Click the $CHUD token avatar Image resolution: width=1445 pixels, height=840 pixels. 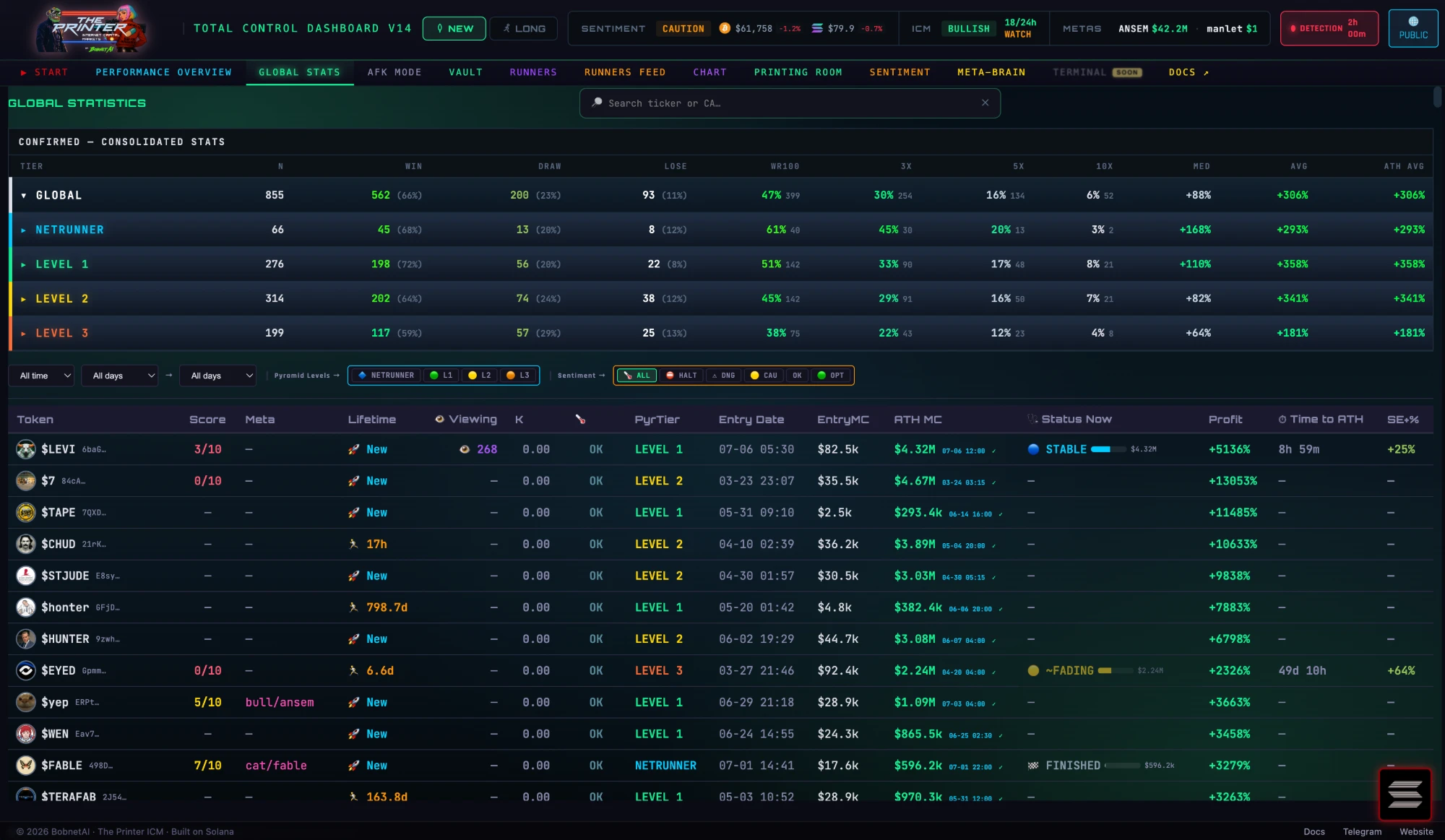tap(26, 544)
